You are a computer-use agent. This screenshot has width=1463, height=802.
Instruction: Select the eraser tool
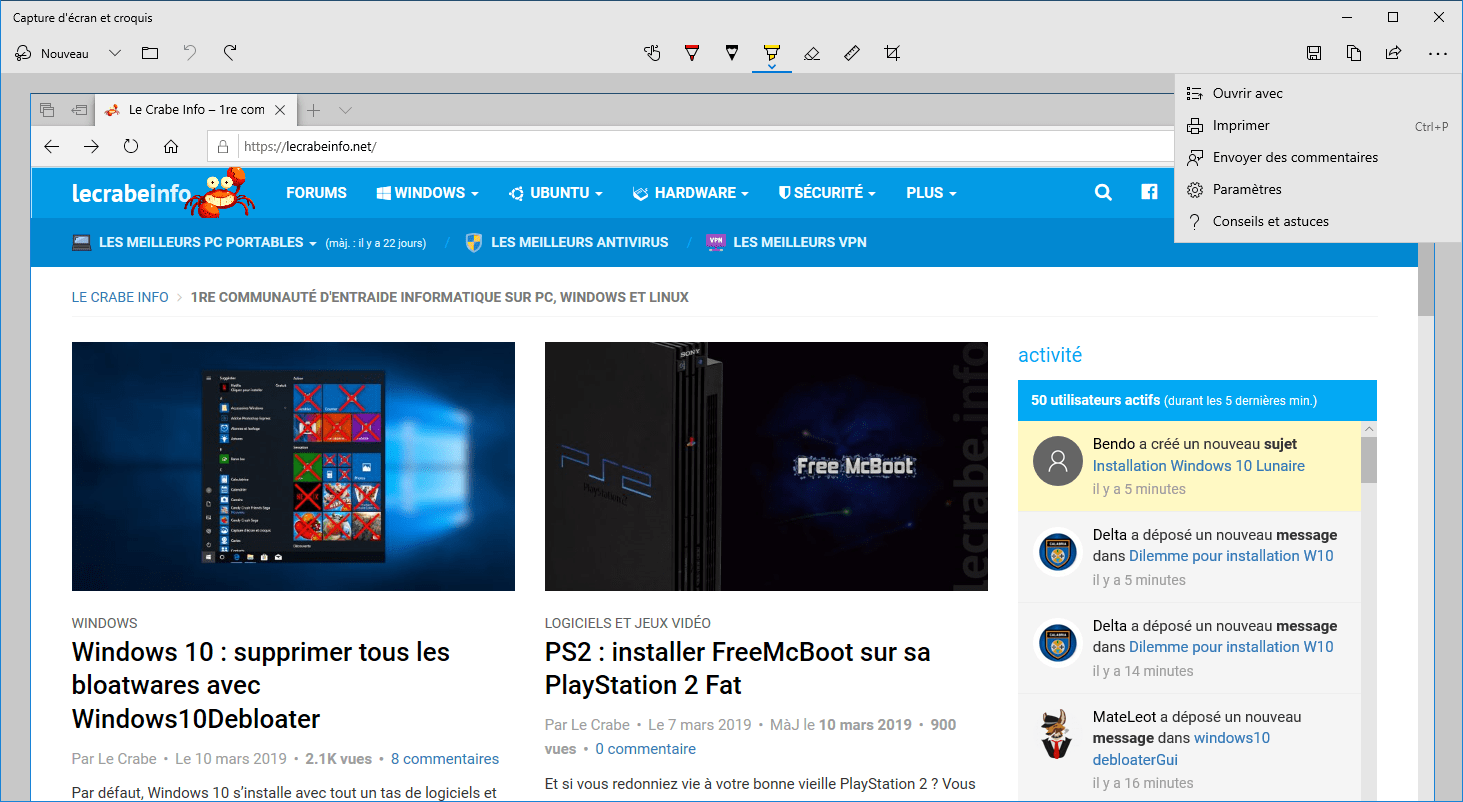[812, 53]
